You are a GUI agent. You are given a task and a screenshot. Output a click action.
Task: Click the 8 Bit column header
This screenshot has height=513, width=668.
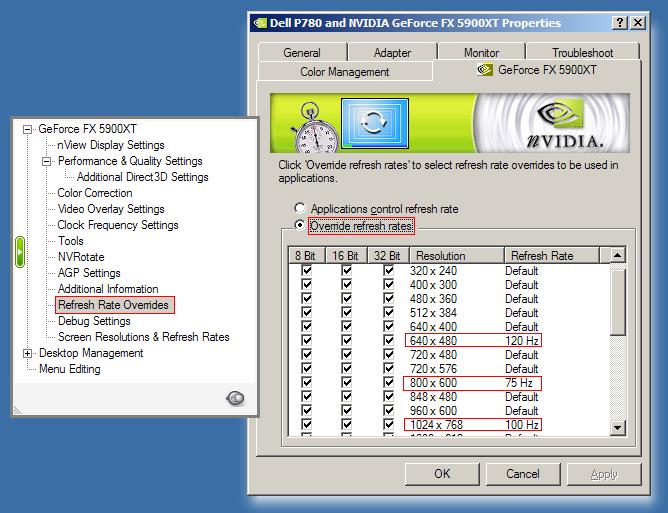[306, 256]
